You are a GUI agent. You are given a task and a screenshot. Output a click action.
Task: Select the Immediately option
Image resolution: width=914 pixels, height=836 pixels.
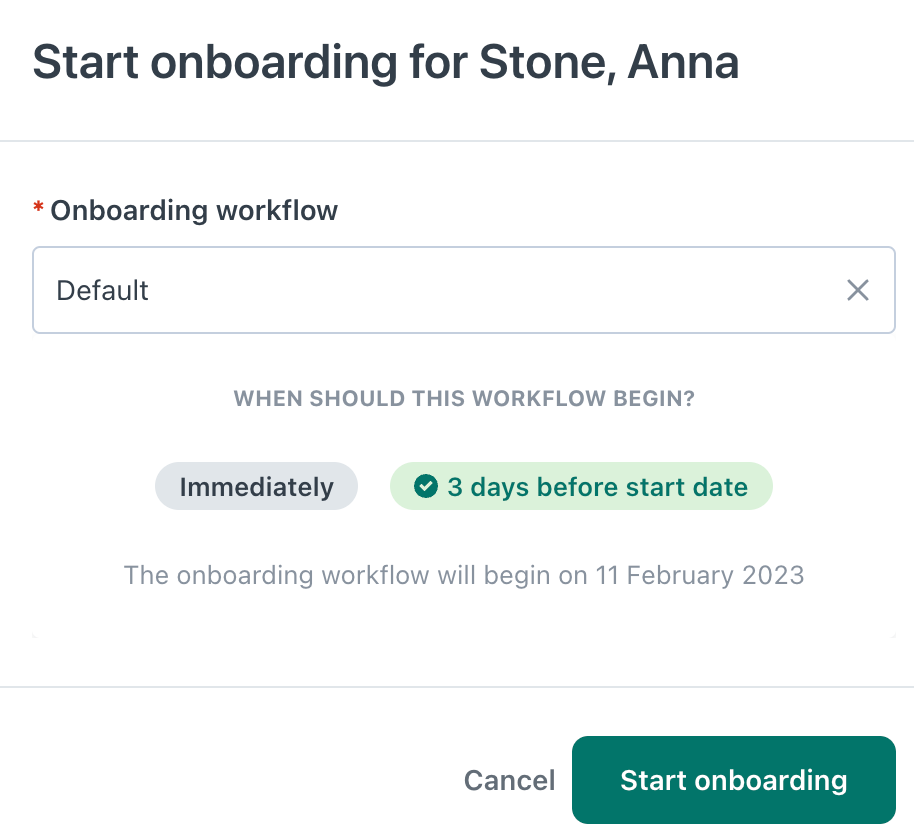256,486
